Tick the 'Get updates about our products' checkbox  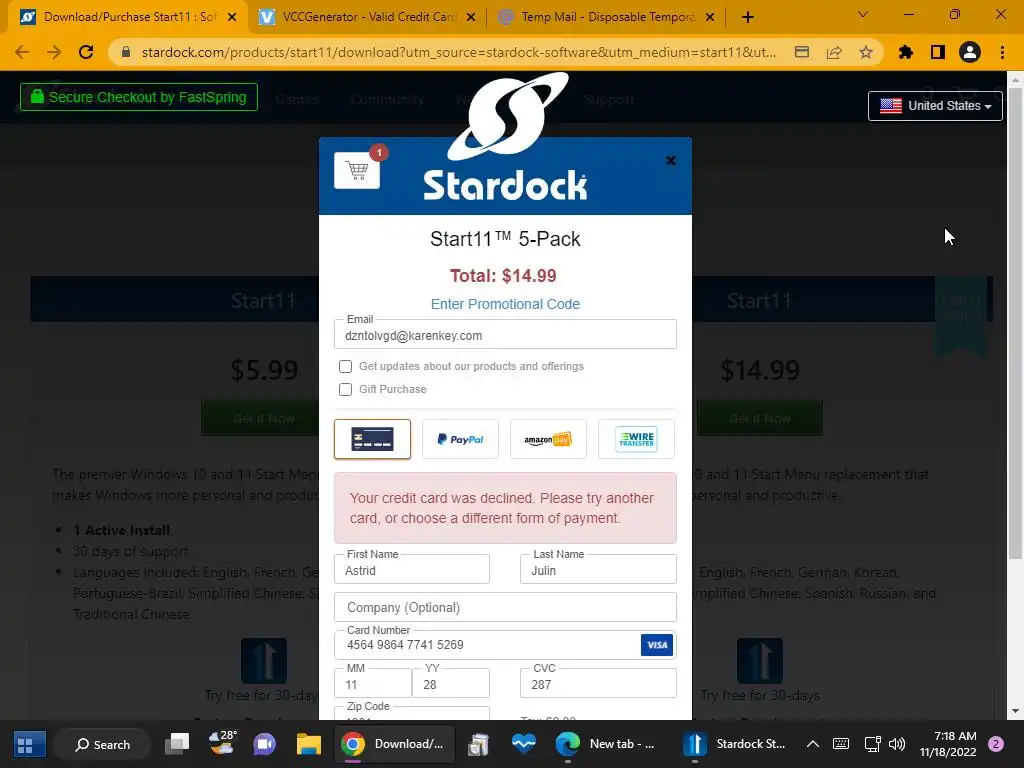click(x=345, y=366)
